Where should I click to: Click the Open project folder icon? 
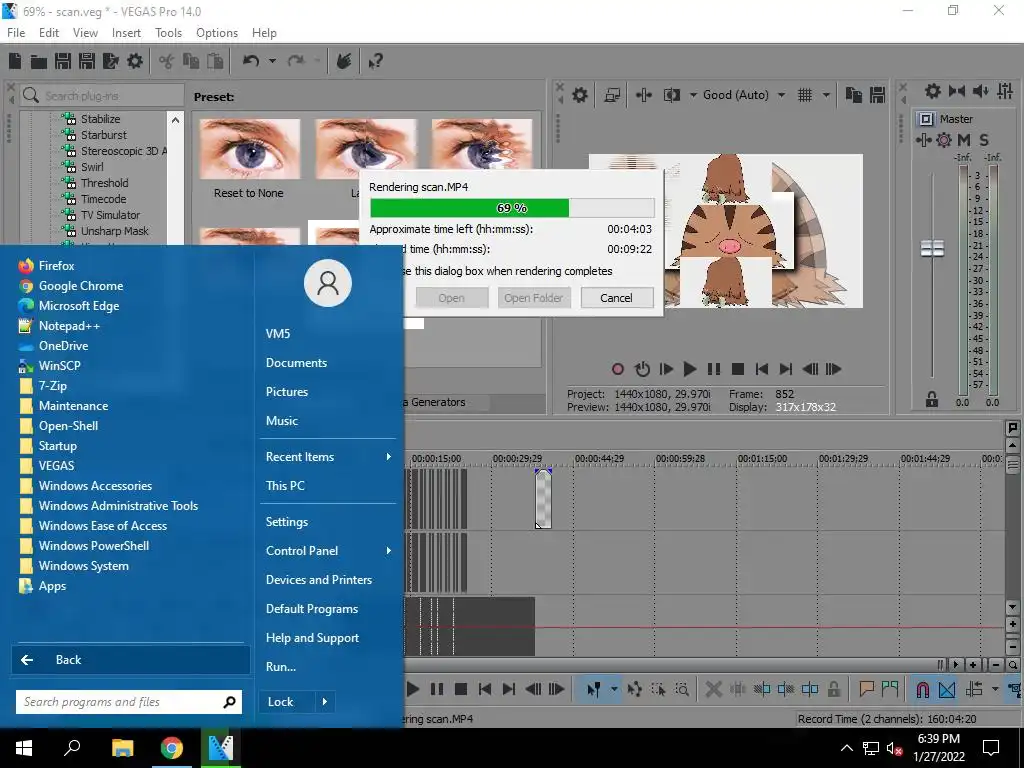pyautogui.click(x=39, y=61)
